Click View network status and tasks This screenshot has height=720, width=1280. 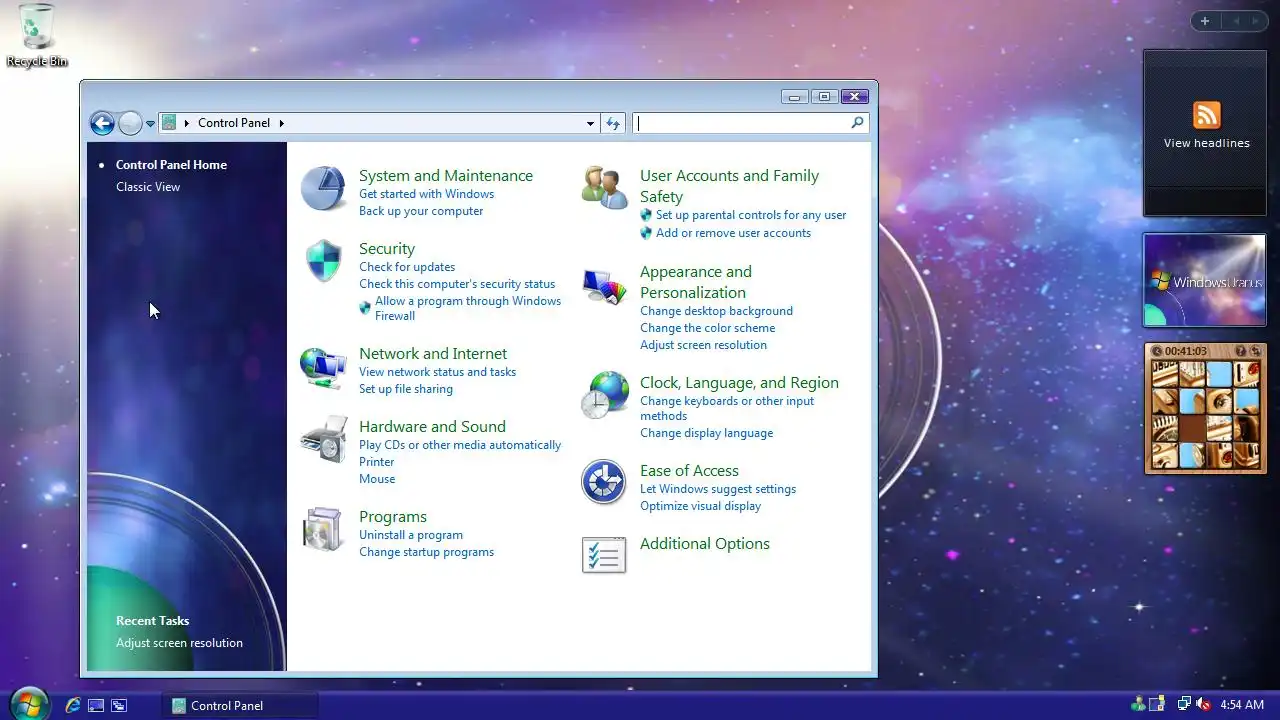pos(437,372)
